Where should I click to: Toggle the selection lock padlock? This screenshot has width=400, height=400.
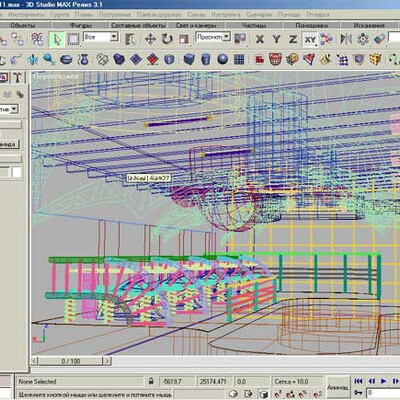pyautogui.click(x=151, y=381)
